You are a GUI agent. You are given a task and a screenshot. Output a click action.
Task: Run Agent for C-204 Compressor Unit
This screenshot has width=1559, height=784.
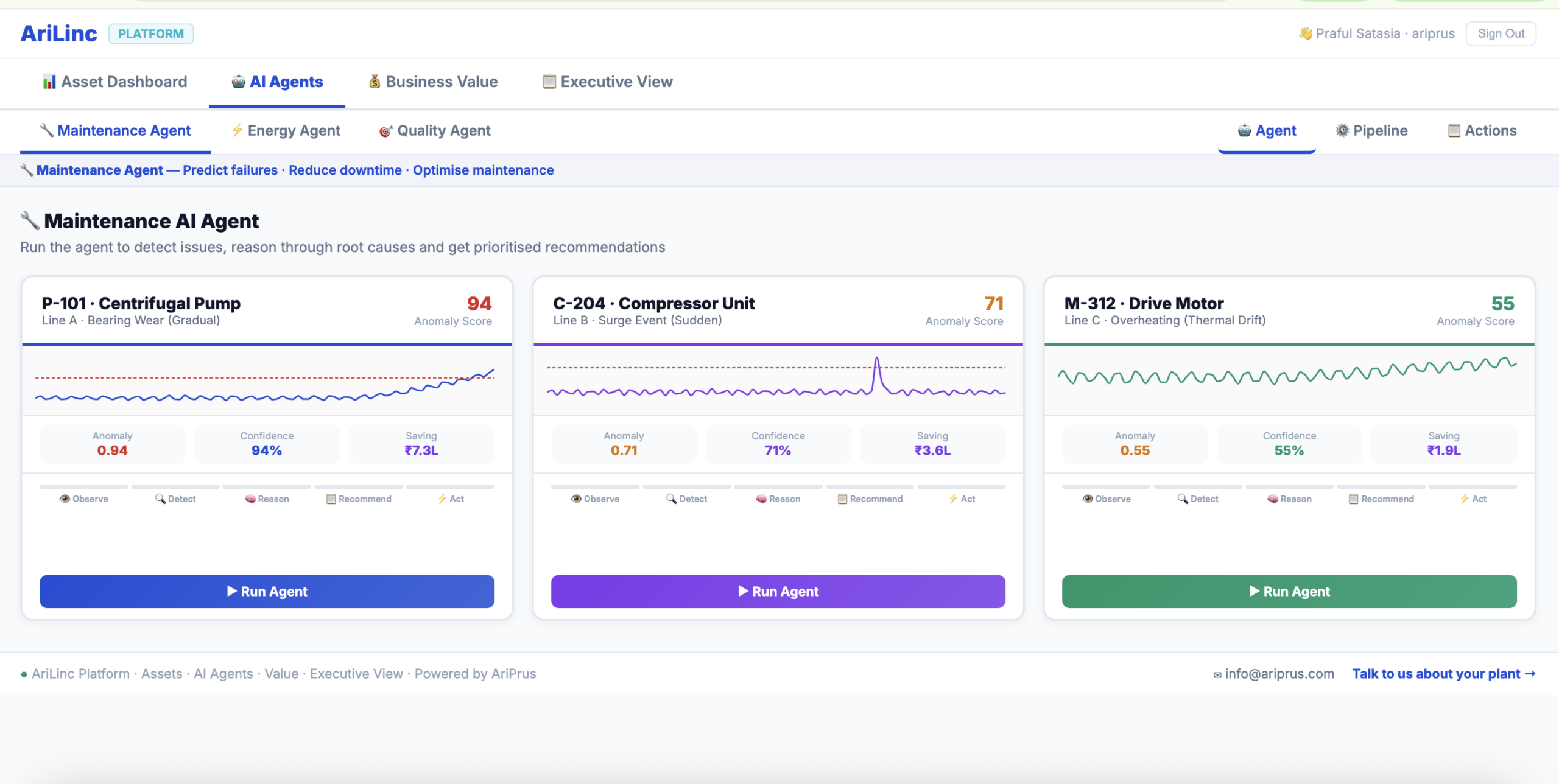point(778,591)
